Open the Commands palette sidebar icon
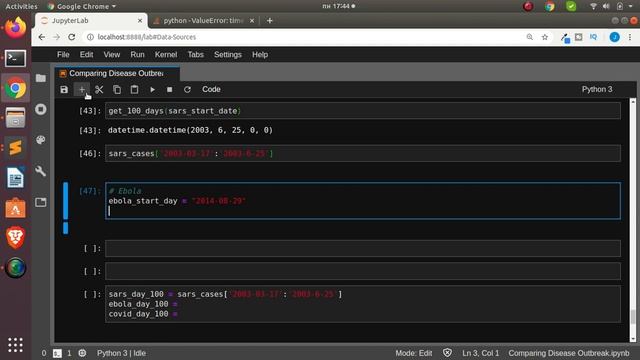 coord(41,140)
